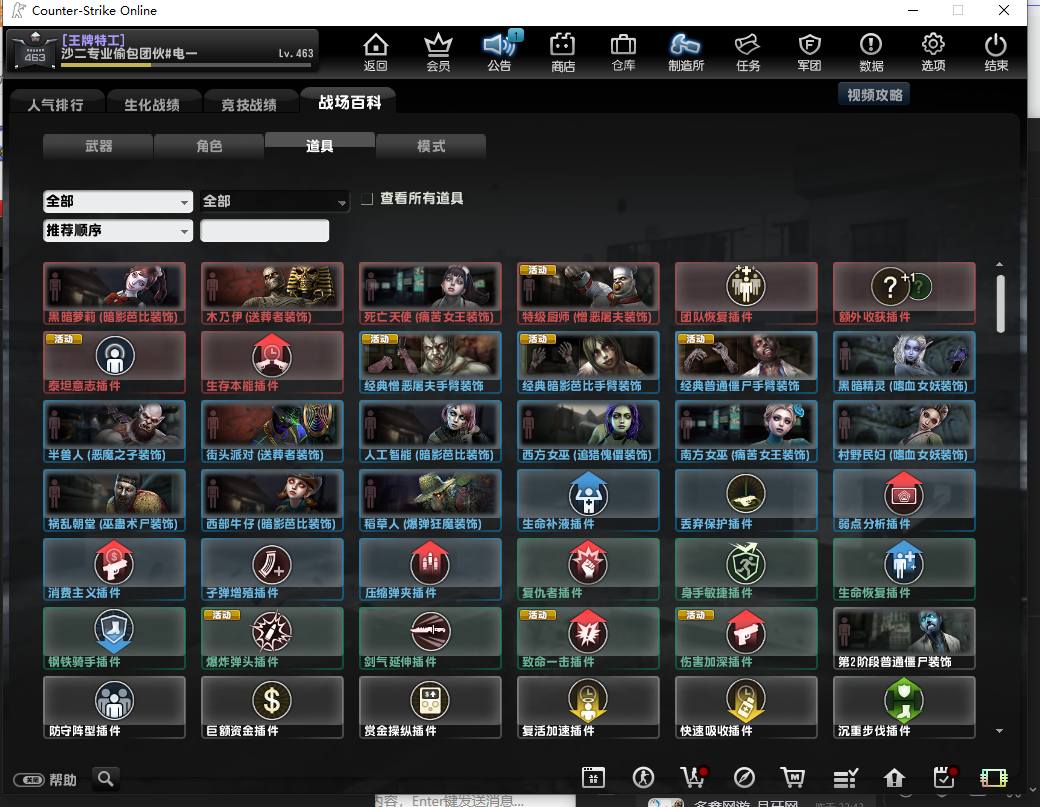
Task: Open the 军团 clan shield icon
Action: coord(809,52)
